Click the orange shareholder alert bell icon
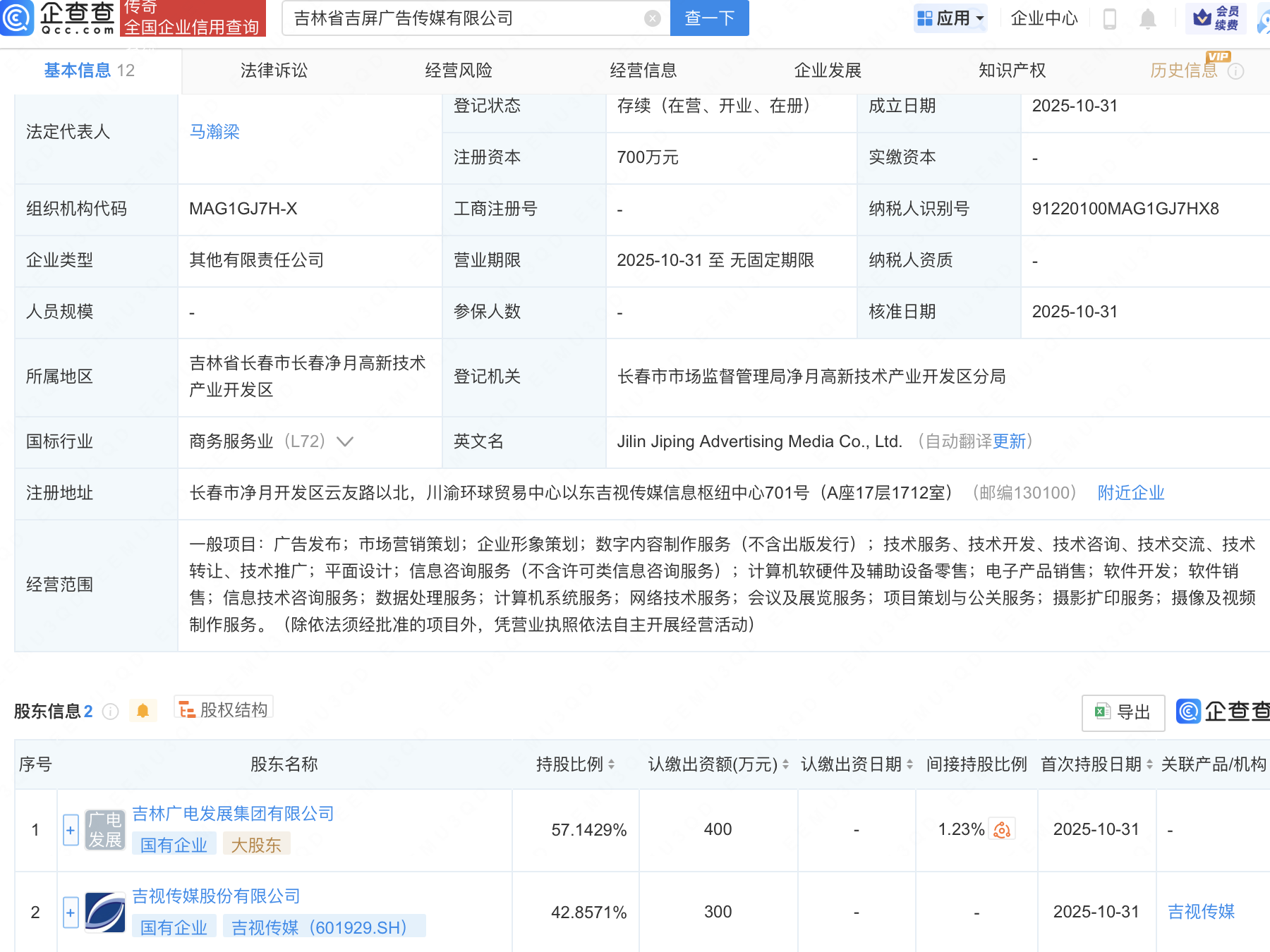Viewport: 1270px width, 952px height. click(143, 711)
